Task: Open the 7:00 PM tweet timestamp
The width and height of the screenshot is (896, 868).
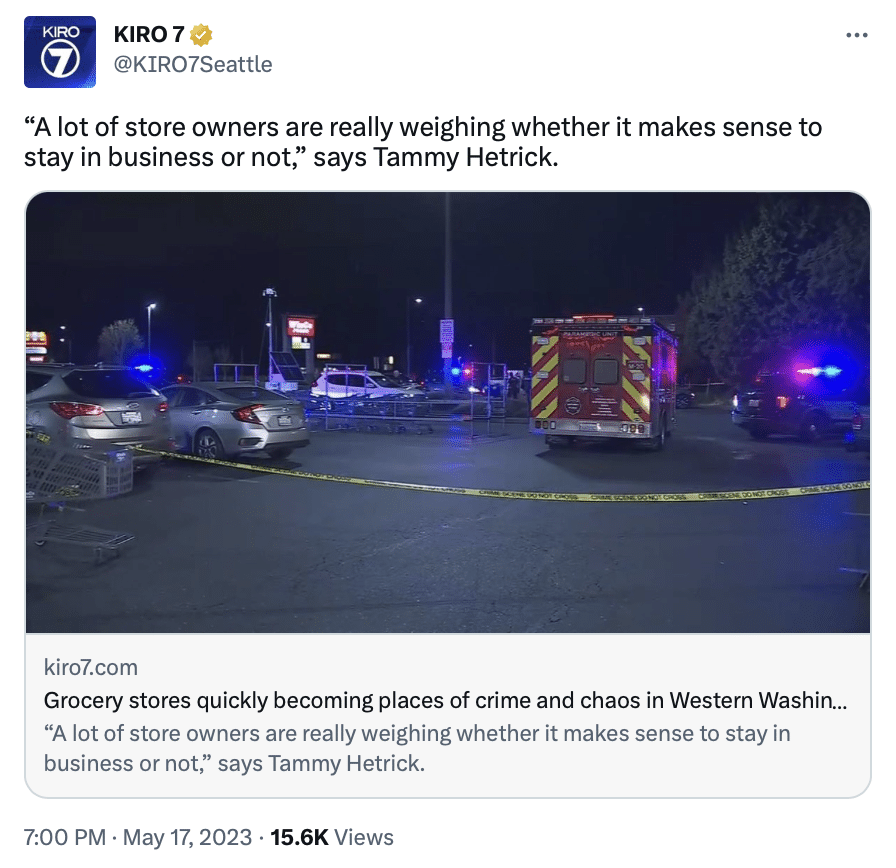Action: point(65,837)
